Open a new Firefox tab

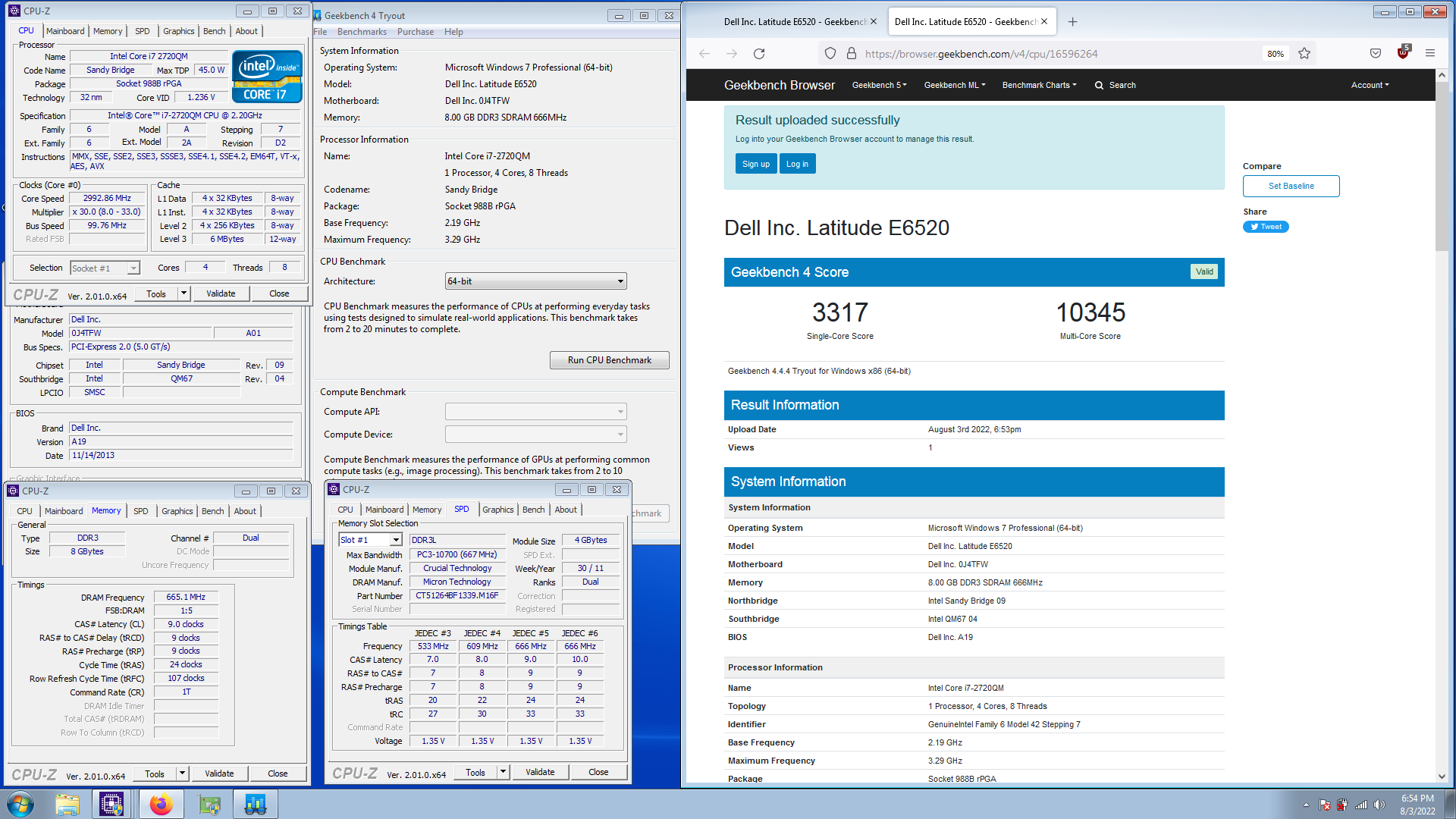click(x=1072, y=22)
